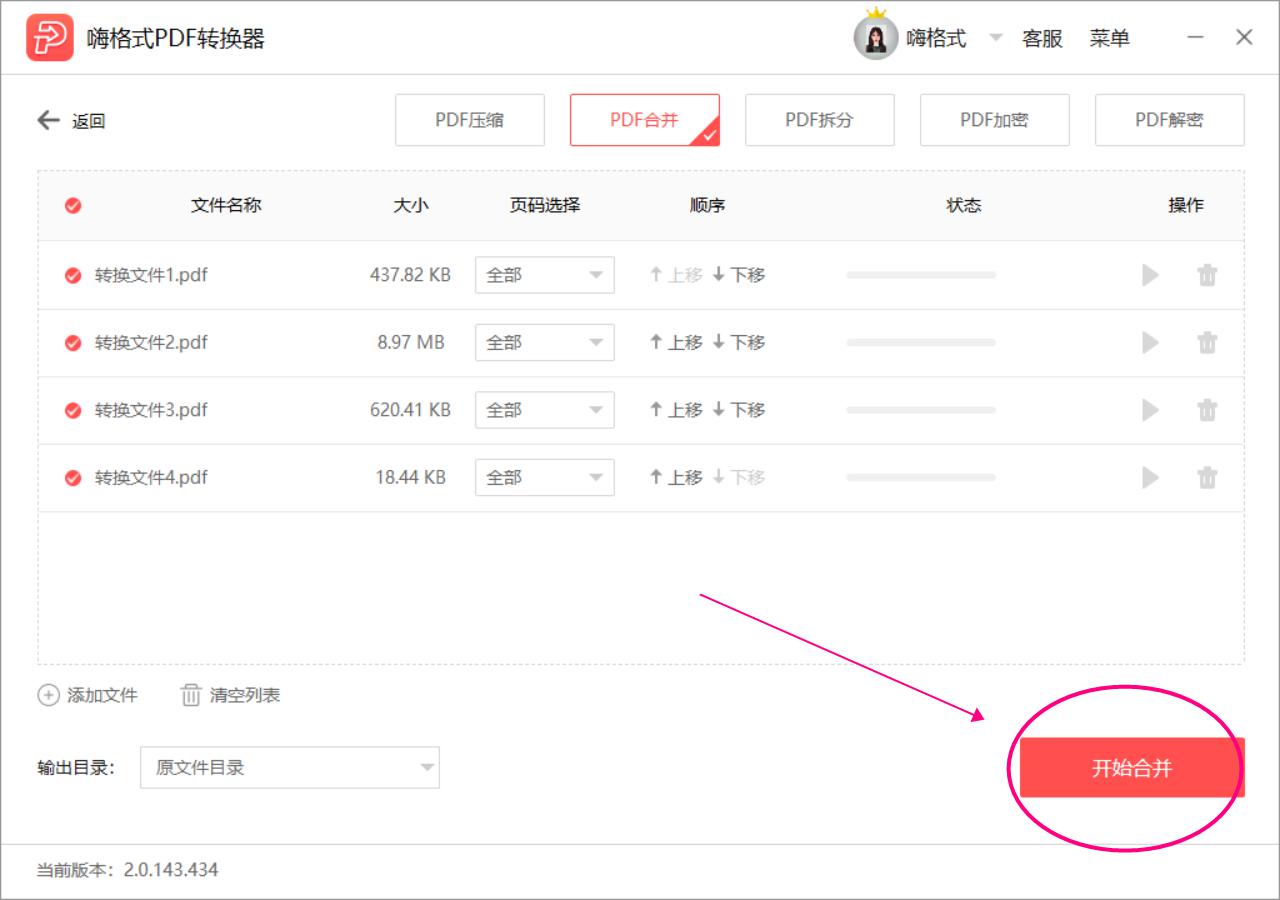This screenshot has height=900, width=1280.
Task: Open page selection dropdown for 转换文件4.pdf
Action: (545, 478)
